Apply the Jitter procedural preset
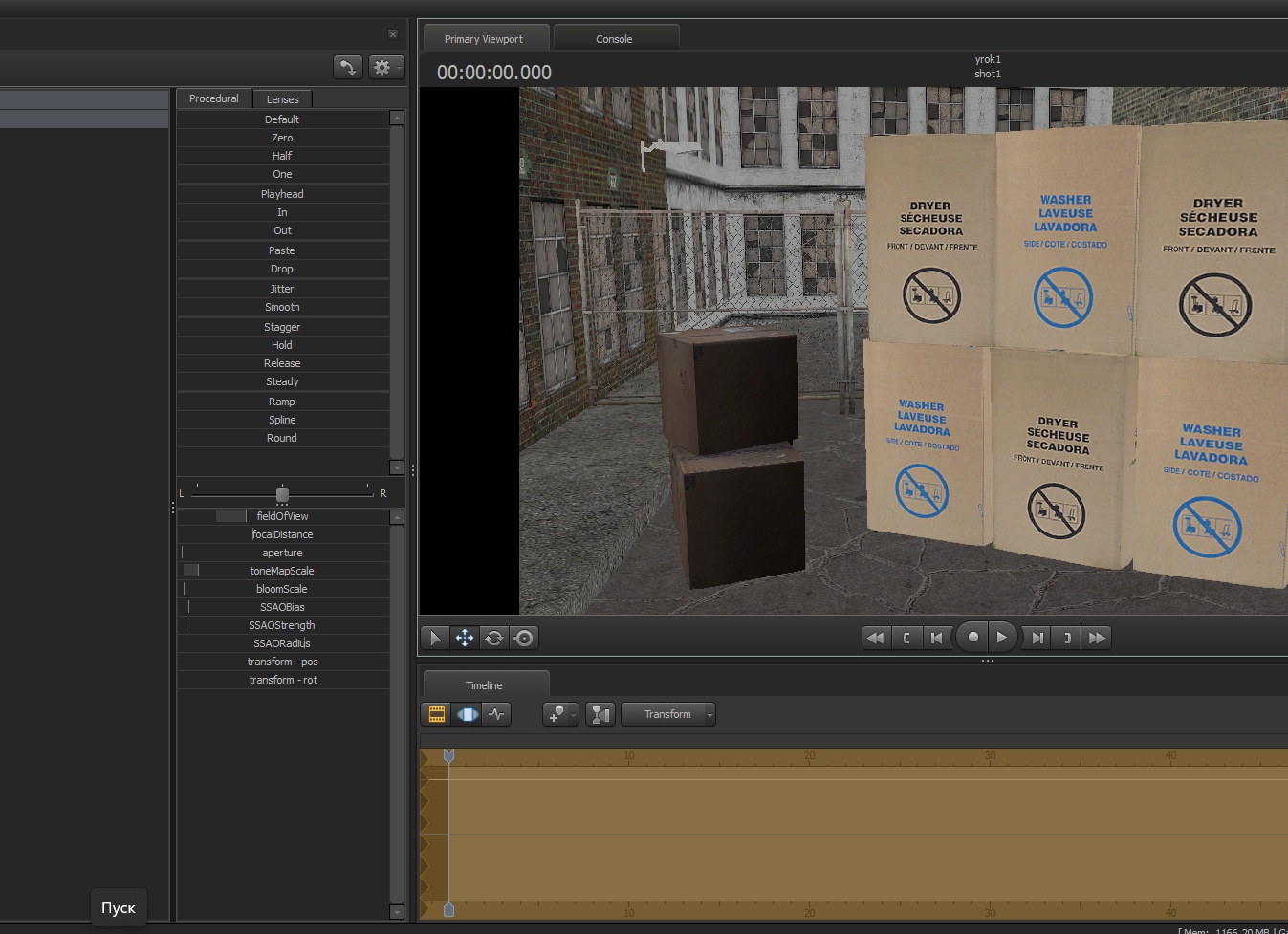Viewport: 1288px width, 934px height. tap(282, 289)
